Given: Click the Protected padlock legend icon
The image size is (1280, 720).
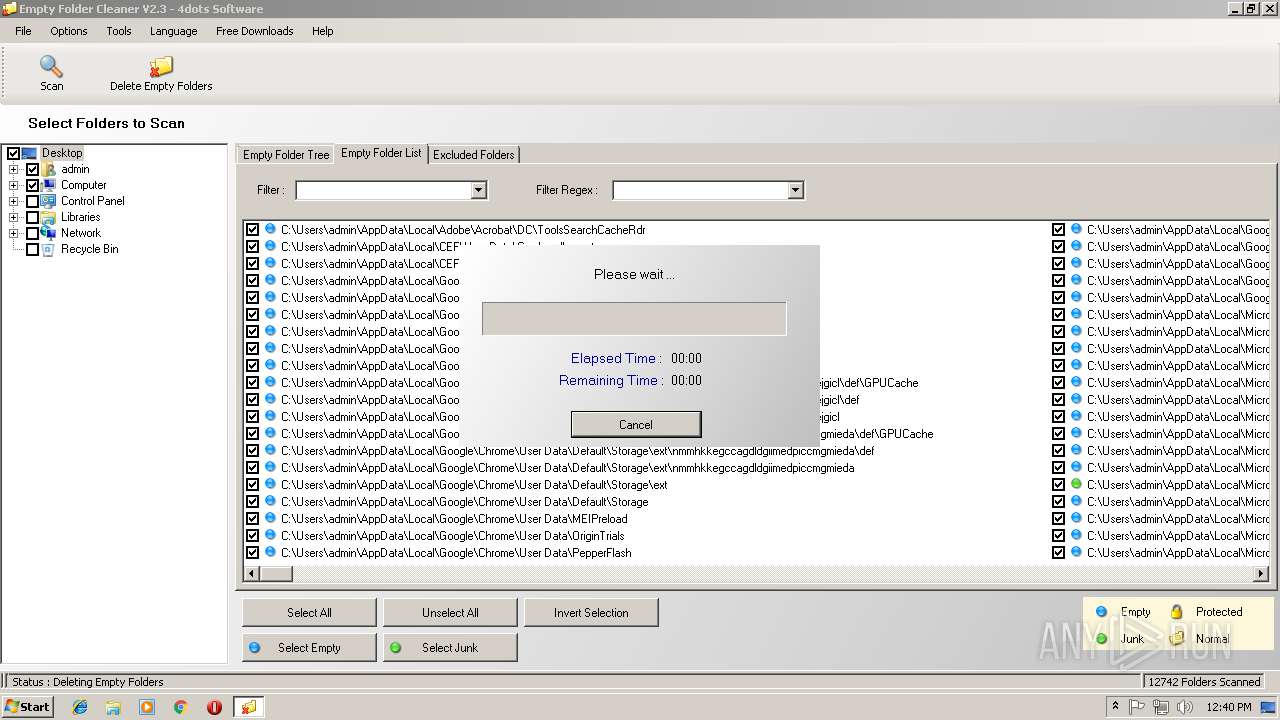Looking at the screenshot, I should point(1177,611).
